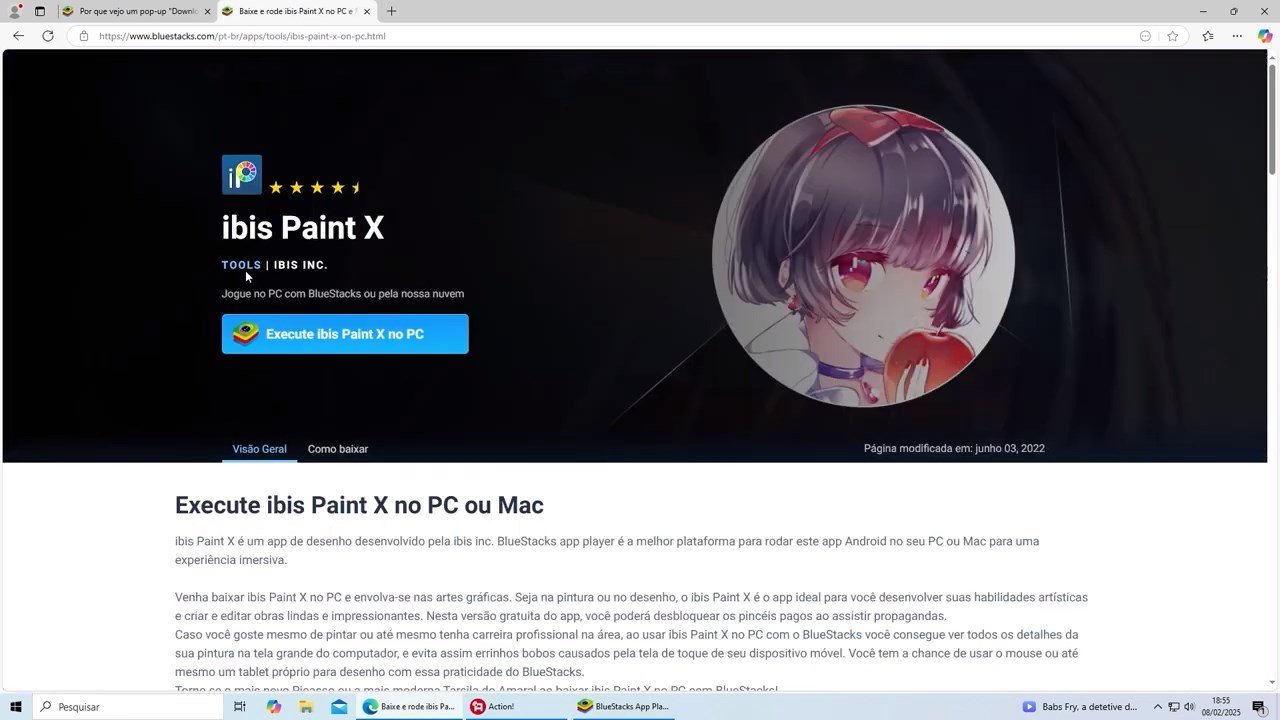This screenshot has width=1280, height=720.
Task: Open the TOOLS category link
Action: pyautogui.click(x=241, y=264)
